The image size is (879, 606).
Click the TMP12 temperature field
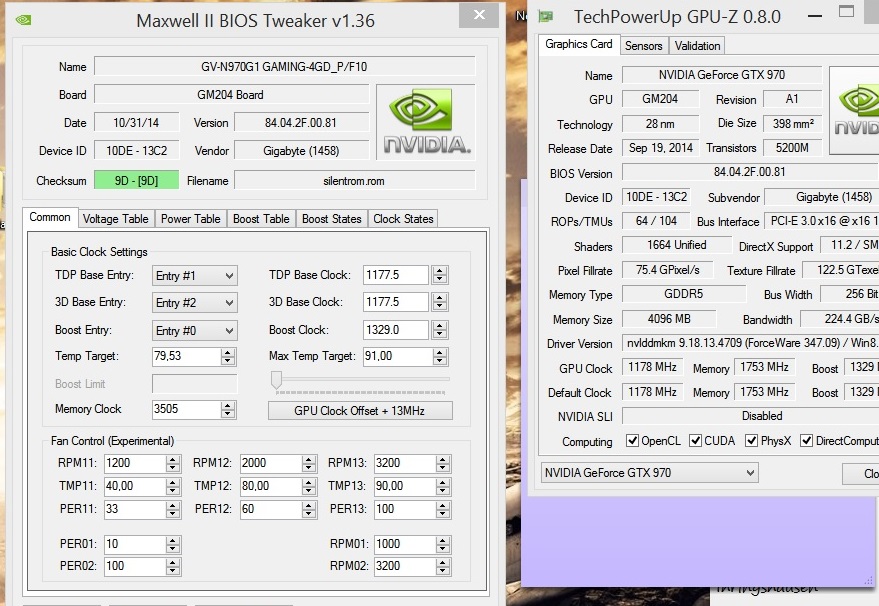[271, 486]
